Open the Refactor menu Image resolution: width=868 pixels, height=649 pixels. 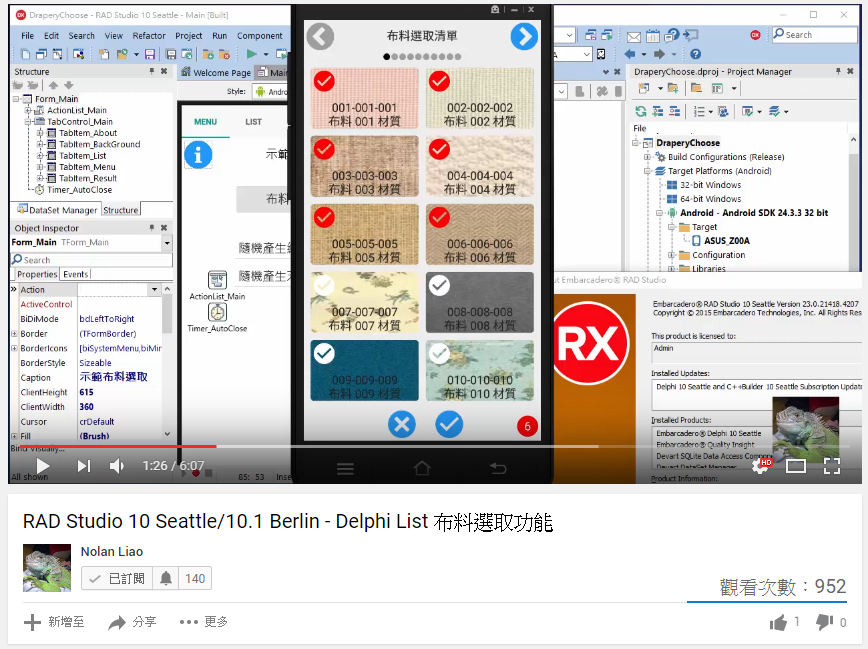coord(149,36)
